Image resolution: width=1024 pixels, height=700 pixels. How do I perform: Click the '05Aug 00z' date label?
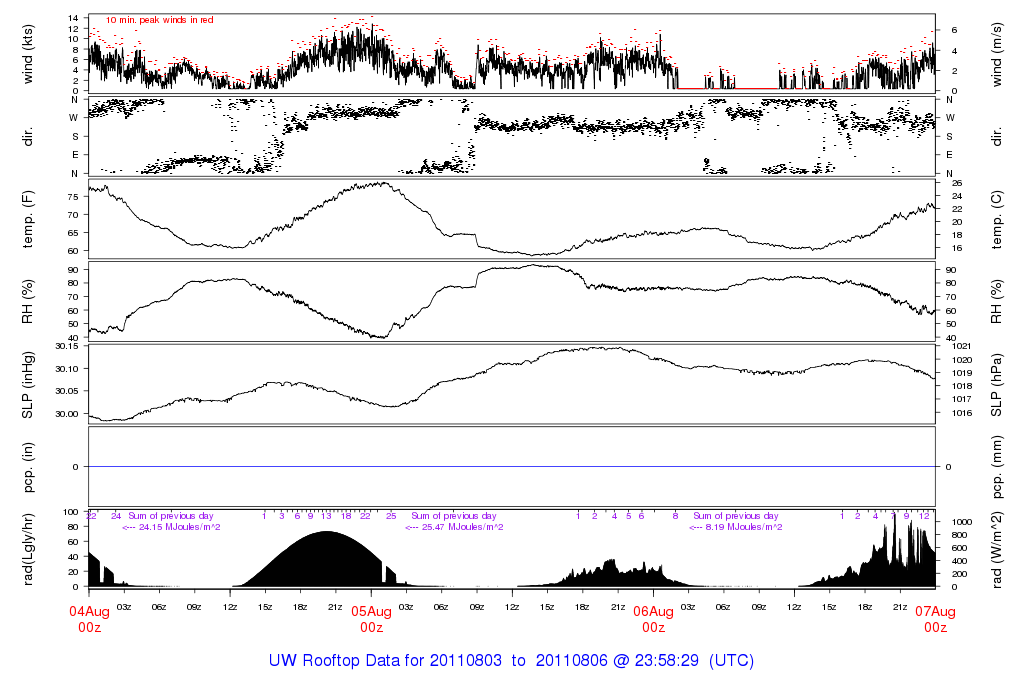point(372,619)
